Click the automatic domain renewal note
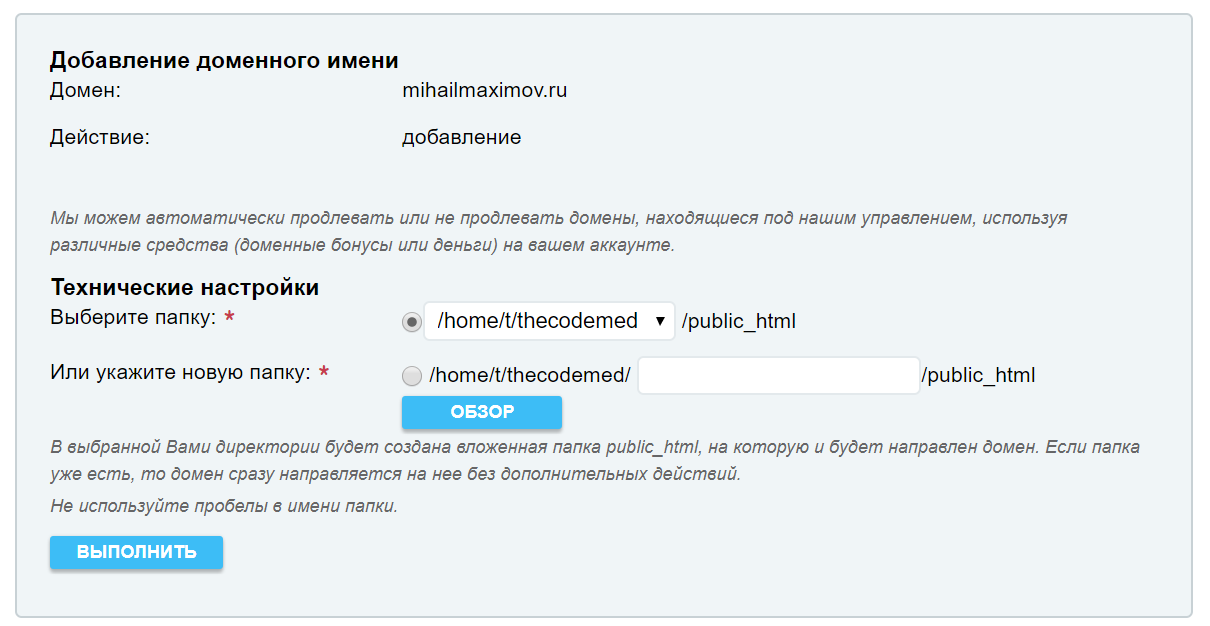1210x626 pixels. coord(558,231)
